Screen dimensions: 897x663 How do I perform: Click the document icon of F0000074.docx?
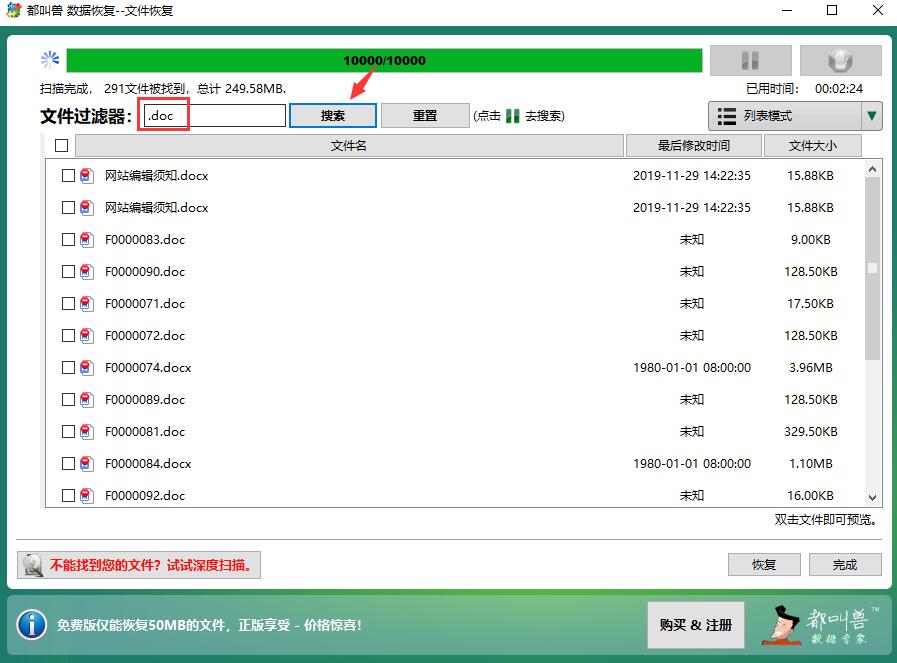coord(87,368)
